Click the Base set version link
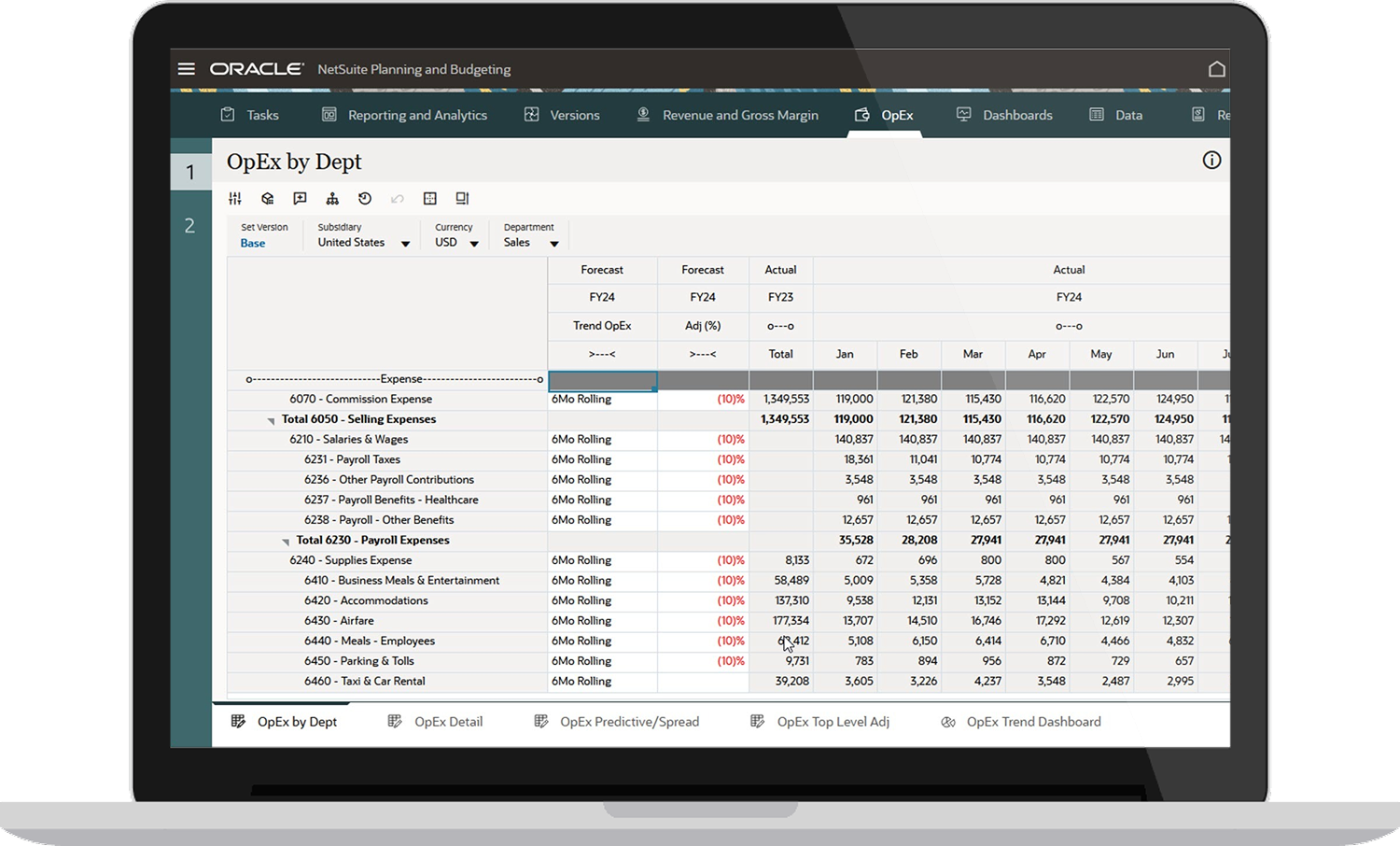 pyautogui.click(x=253, y=243)
